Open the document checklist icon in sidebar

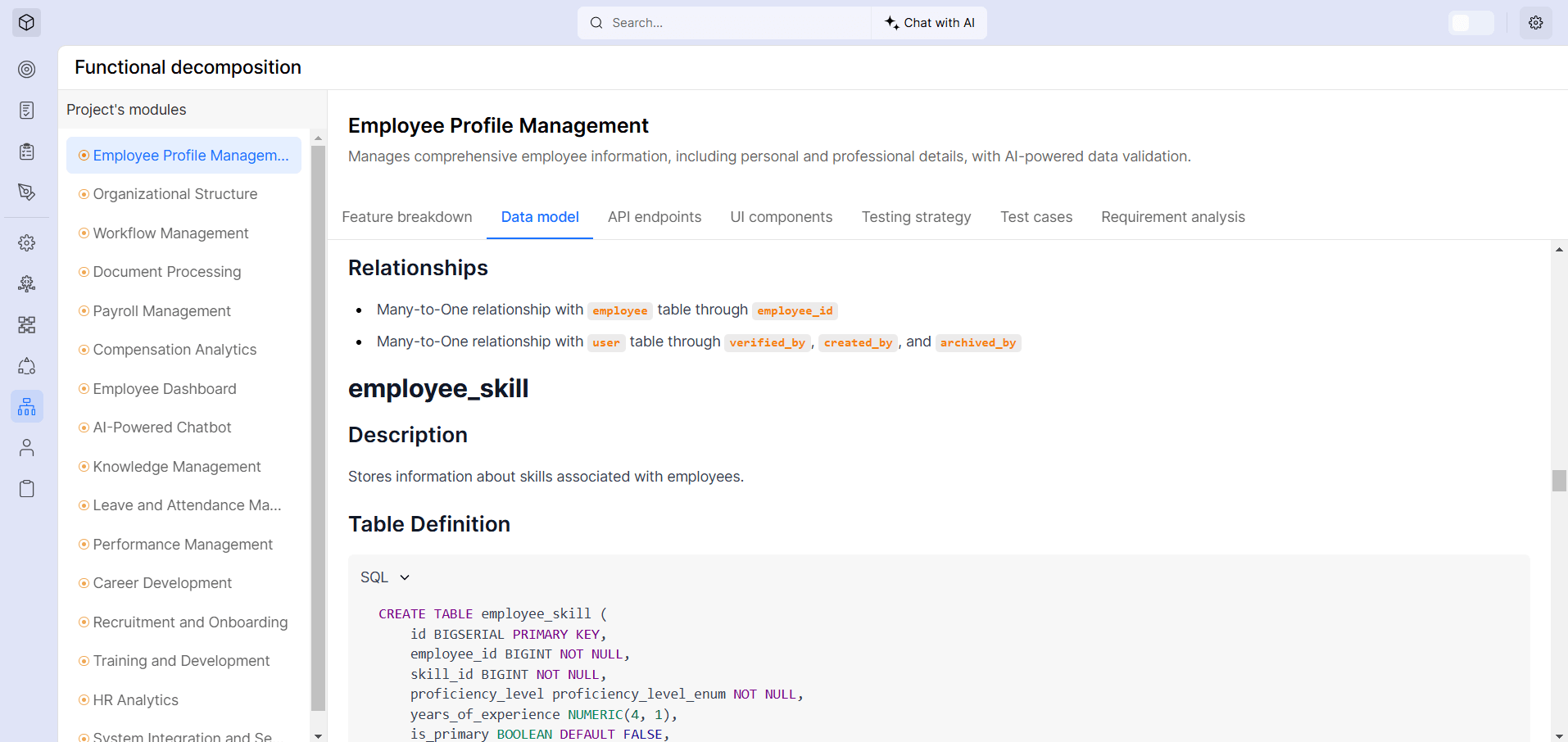pyautogui.click(x=26, y=111)
